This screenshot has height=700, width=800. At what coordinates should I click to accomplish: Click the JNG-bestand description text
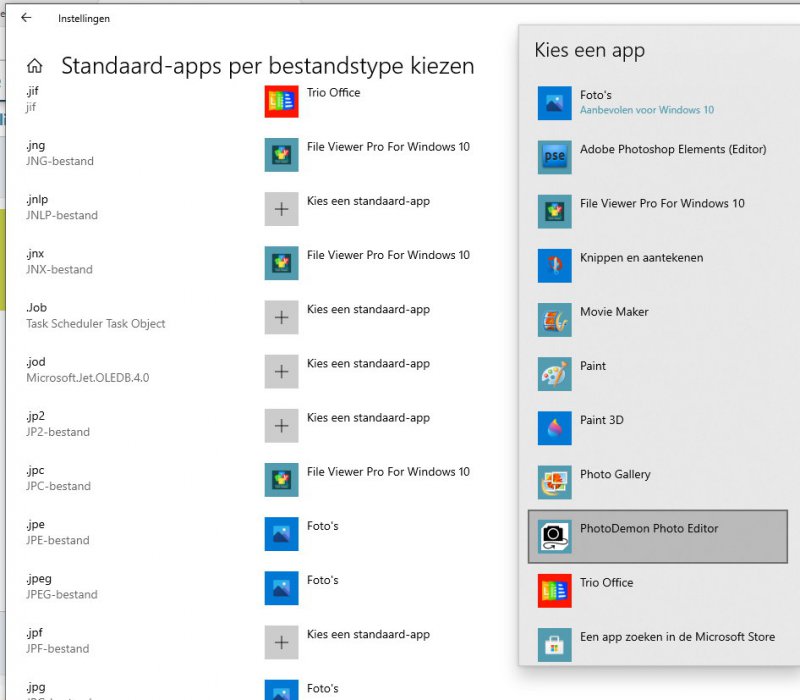point(60,161)
